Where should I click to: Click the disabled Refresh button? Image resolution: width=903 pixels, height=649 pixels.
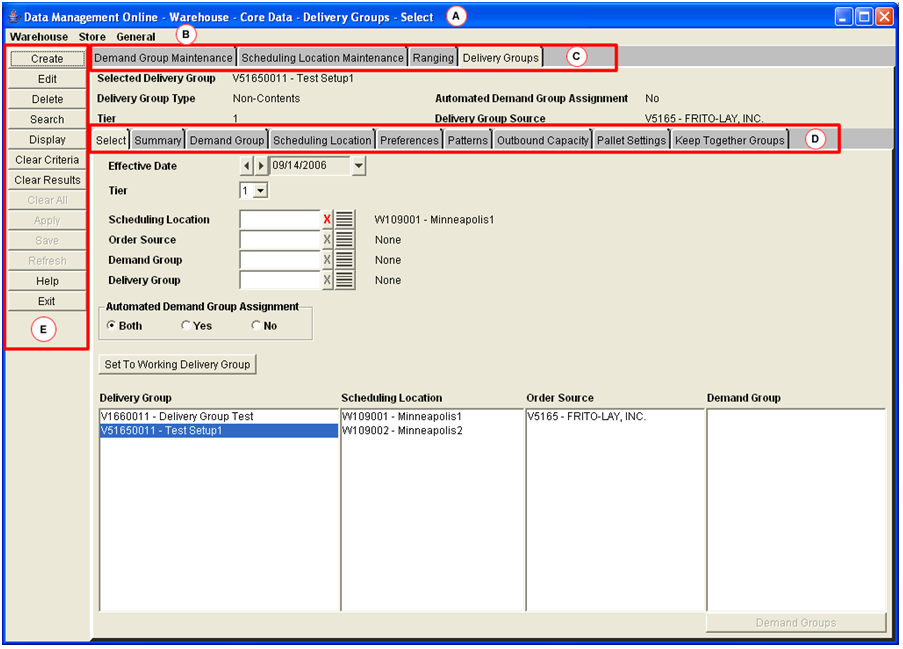(47, 260)
